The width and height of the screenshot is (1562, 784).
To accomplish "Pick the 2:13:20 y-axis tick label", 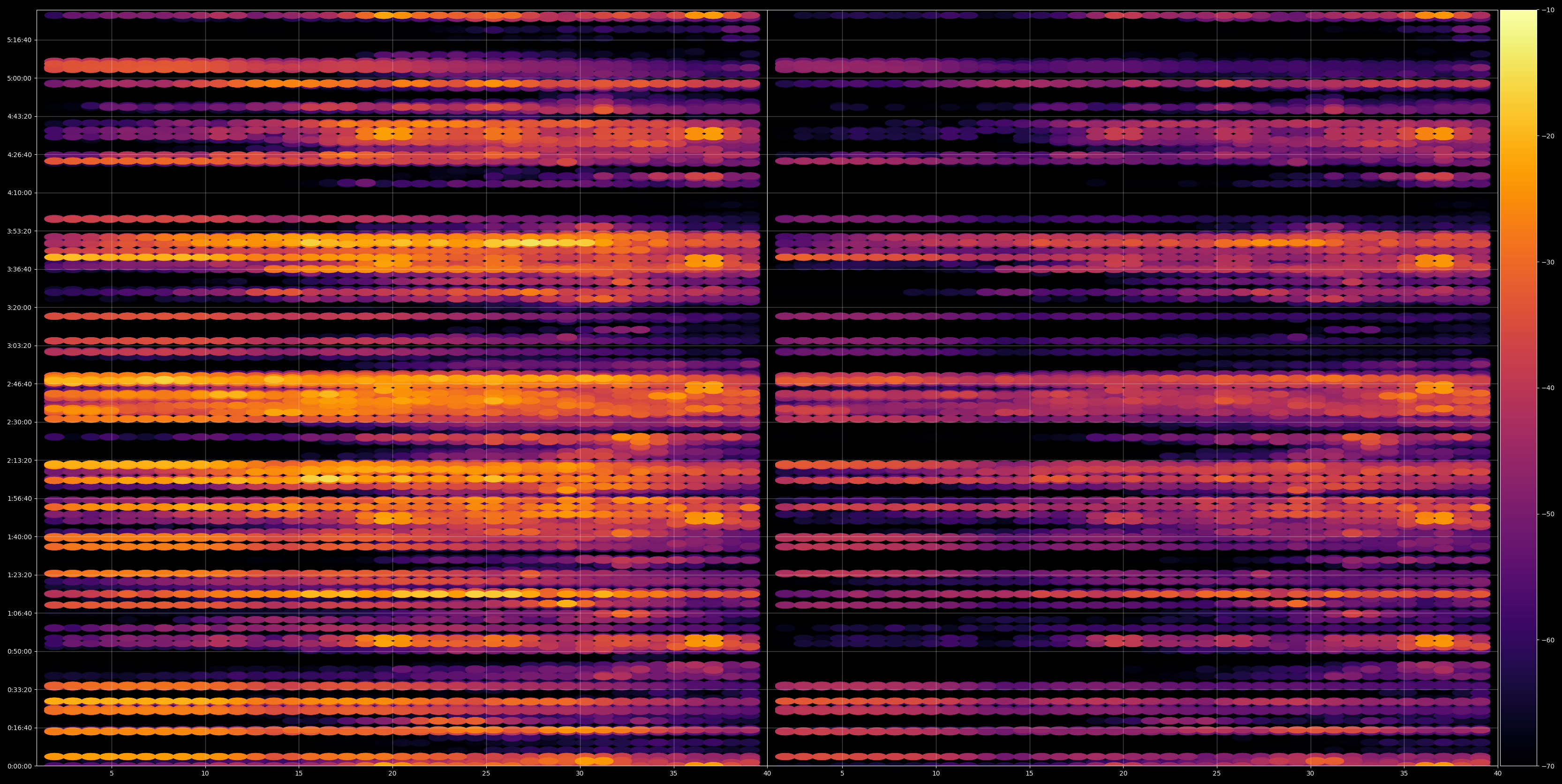I will point(19,460).
